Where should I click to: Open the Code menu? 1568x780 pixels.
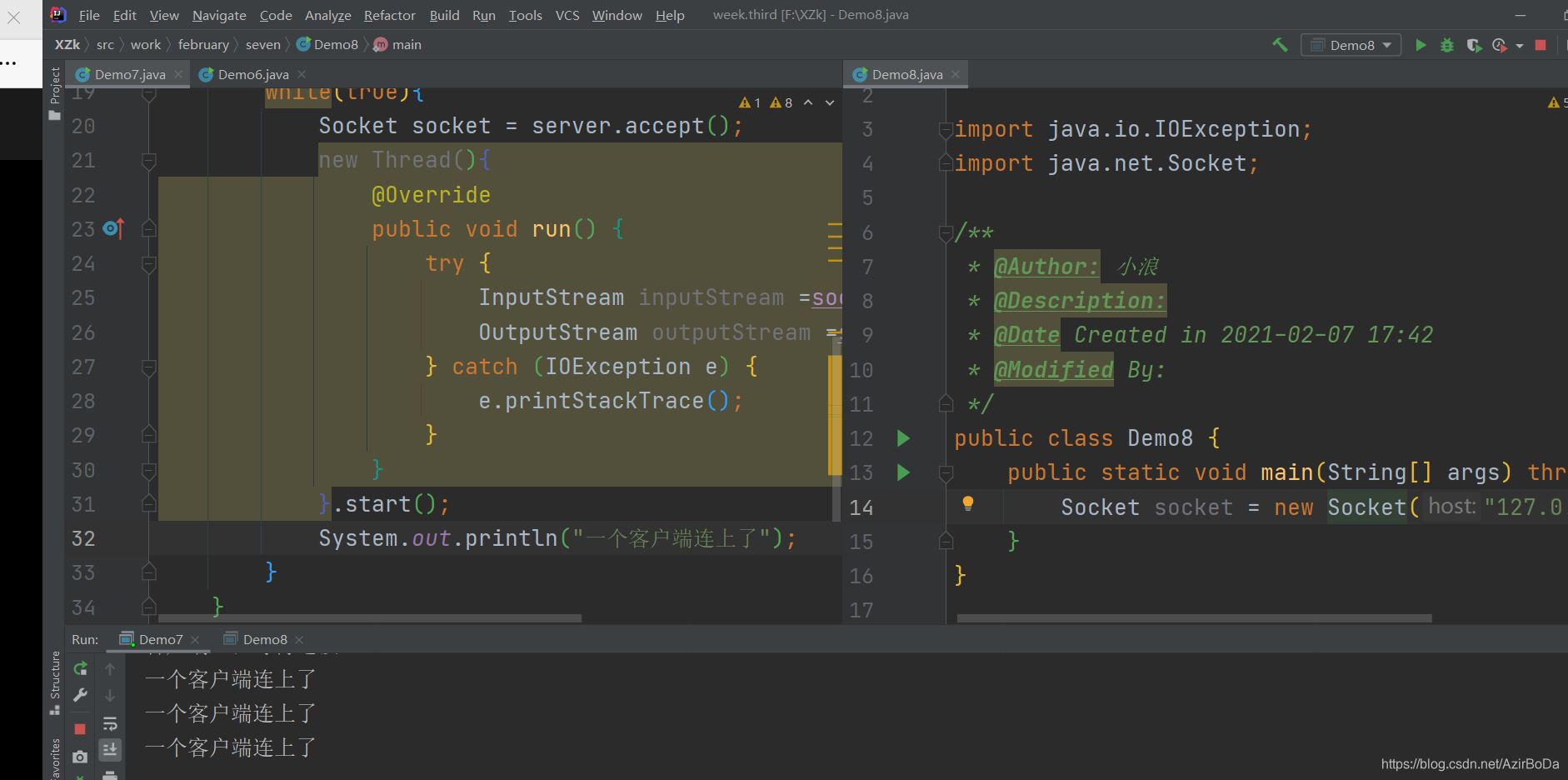[x=276, y=15]
